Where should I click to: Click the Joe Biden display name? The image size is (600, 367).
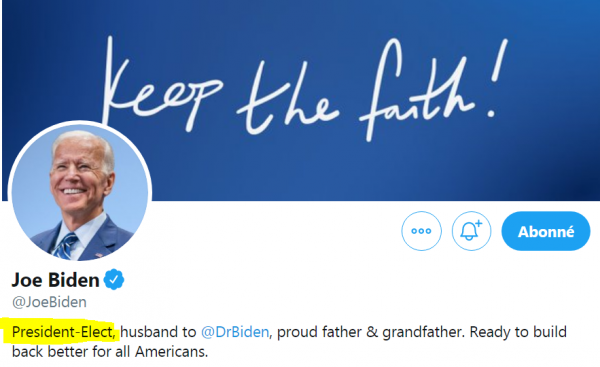pyautogui.click(x=56, y=280)
